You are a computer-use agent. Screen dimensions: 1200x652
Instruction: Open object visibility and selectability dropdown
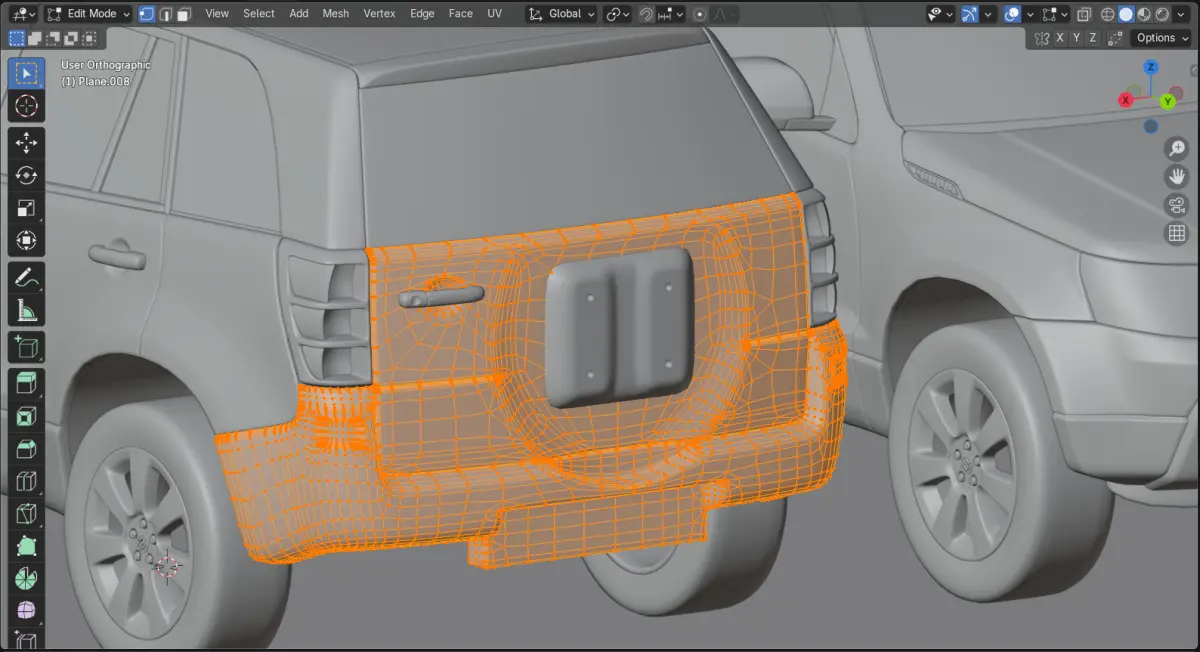[x=940, y=14]
